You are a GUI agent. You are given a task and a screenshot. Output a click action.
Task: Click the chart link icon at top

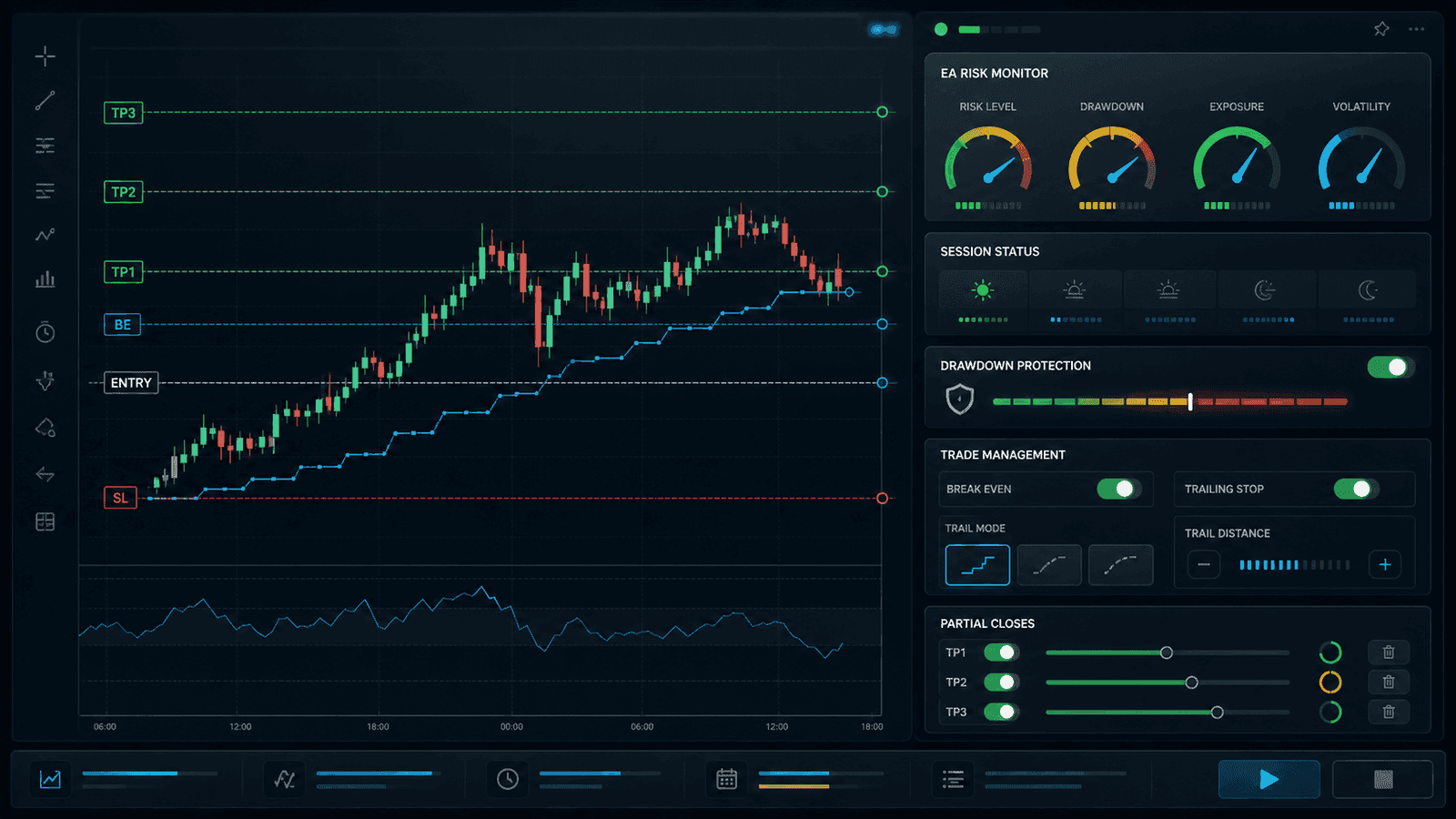[883, 30]
